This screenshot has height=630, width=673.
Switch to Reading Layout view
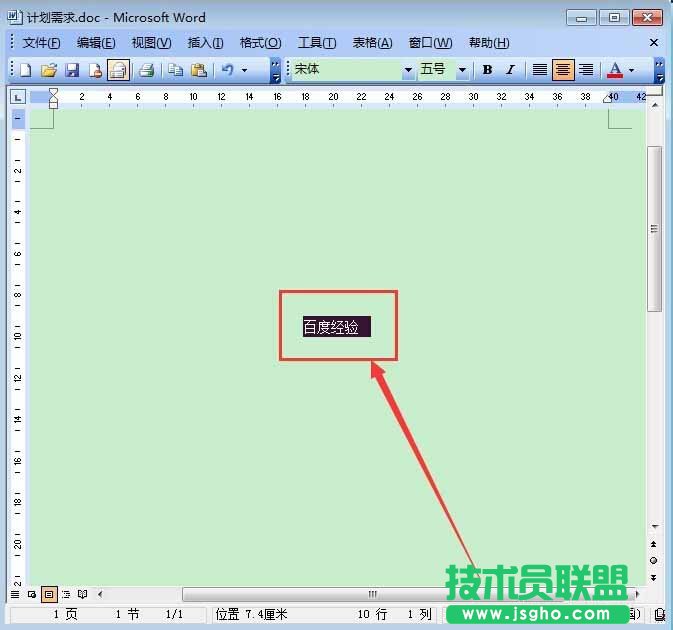tap(82, 594)
